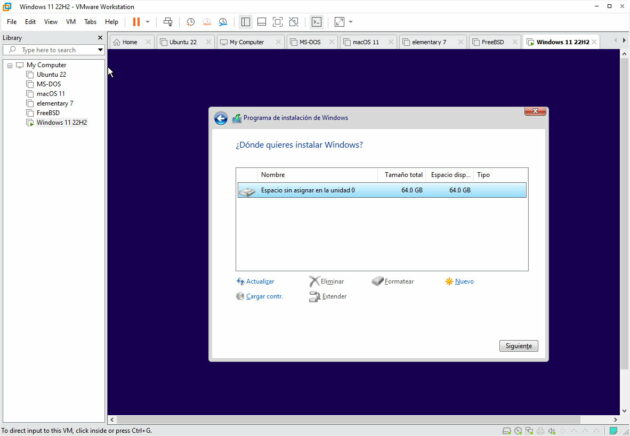This screenshot has height=436, width=630.
Task: Open the stretch guest dropdown arrow
Action: click(x=351, y=22)
